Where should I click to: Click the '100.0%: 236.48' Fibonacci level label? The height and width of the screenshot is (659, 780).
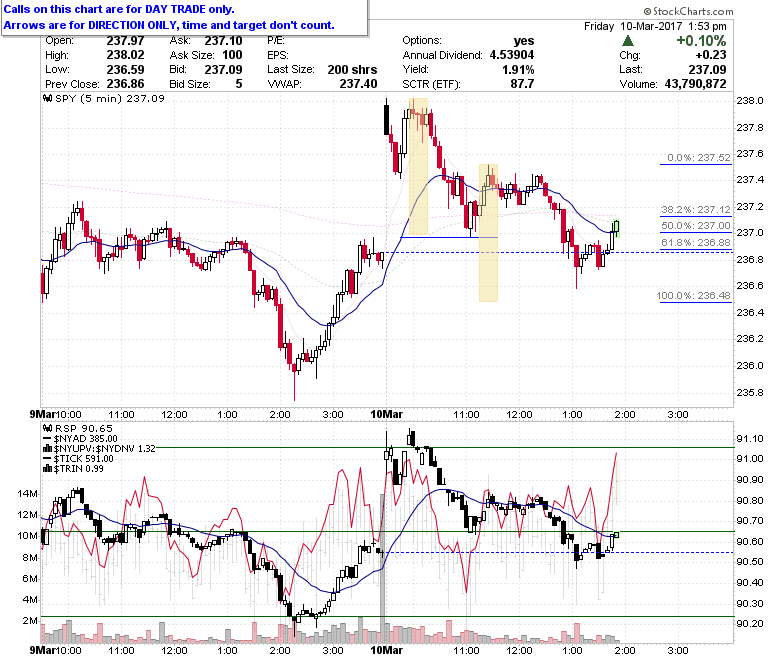click(693, 295)
